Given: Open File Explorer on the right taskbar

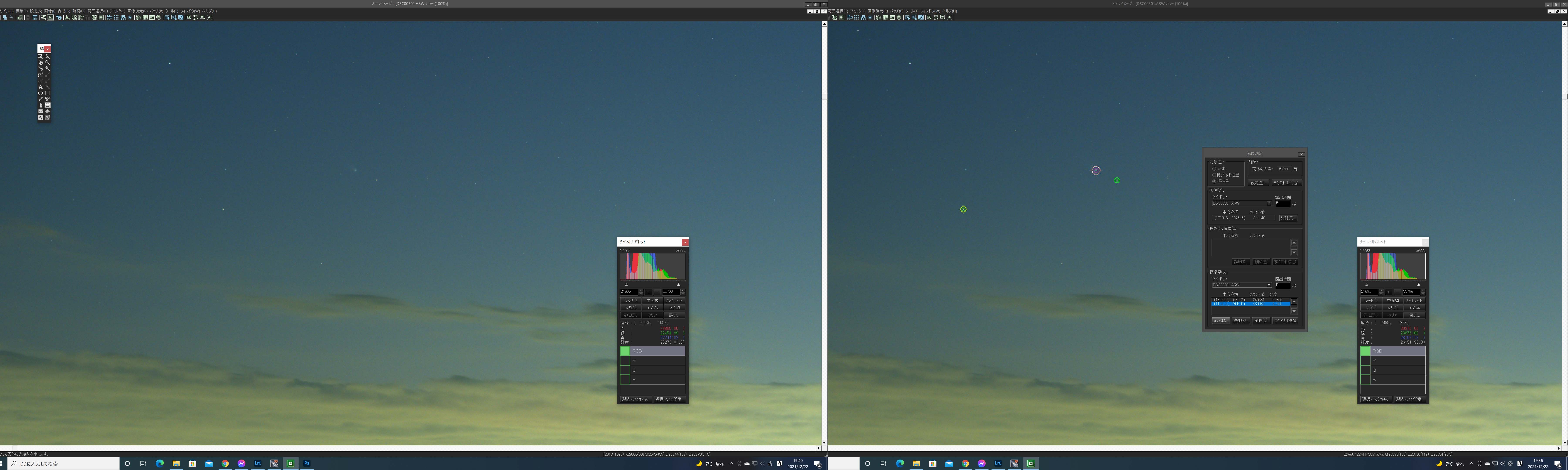Looking at the screenshot, I should (x=916, y=463).
